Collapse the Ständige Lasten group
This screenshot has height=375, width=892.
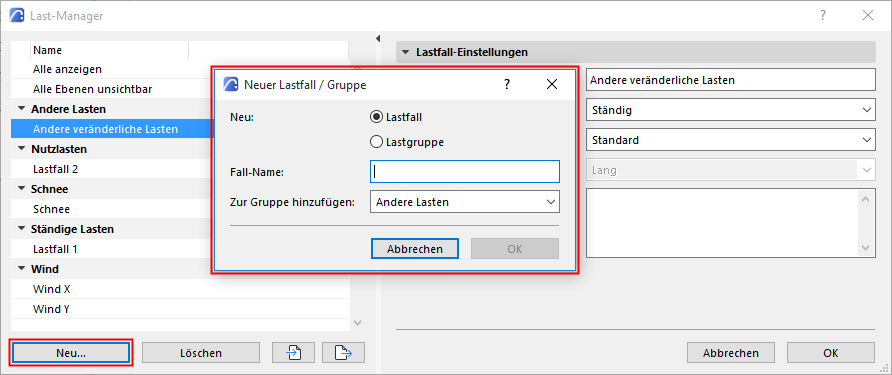point(22,229)
